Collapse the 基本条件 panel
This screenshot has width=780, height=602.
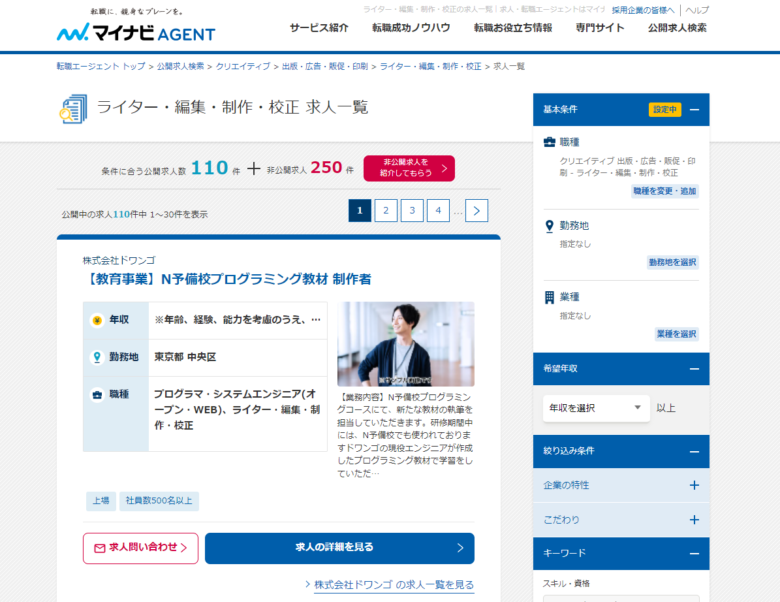(x=694, y=109)
